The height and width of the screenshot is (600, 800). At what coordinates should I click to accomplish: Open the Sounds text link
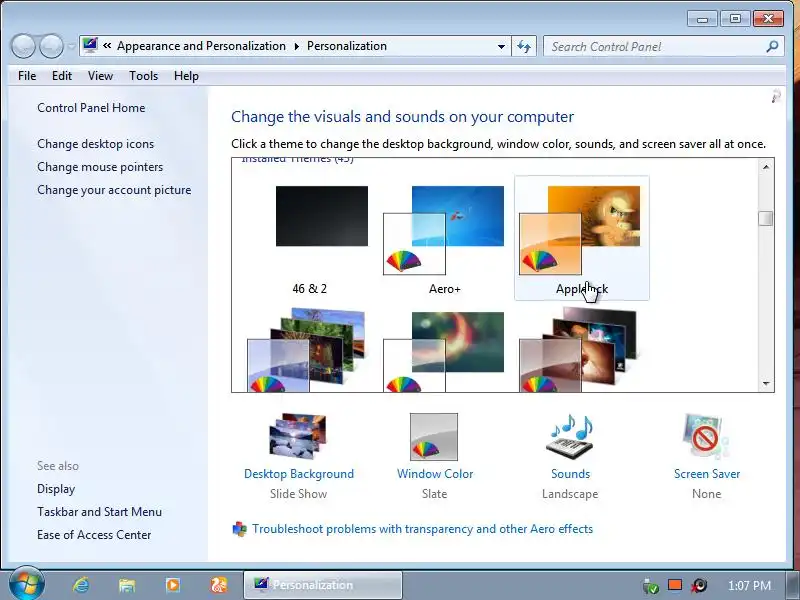pyautogui.click(x=570, y=474)
